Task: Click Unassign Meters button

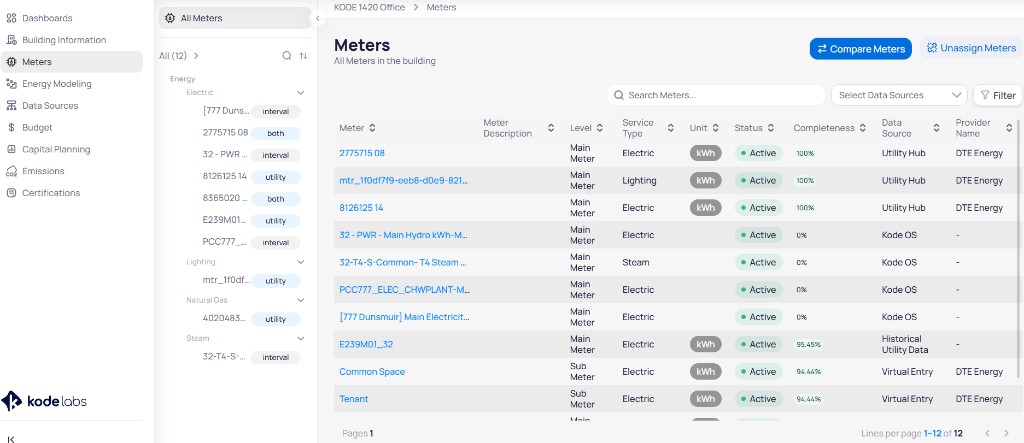Action: [x=971, y=48]
